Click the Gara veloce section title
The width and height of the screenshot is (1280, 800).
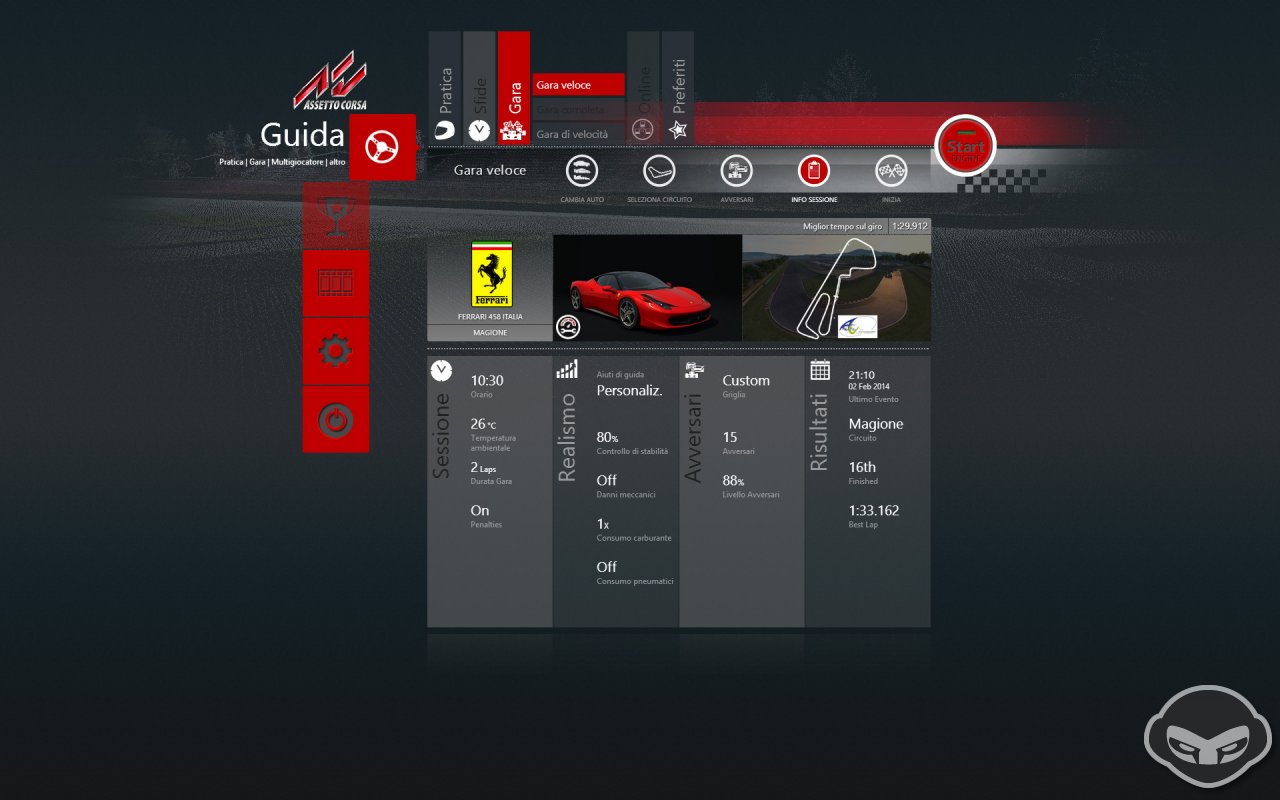490,170
